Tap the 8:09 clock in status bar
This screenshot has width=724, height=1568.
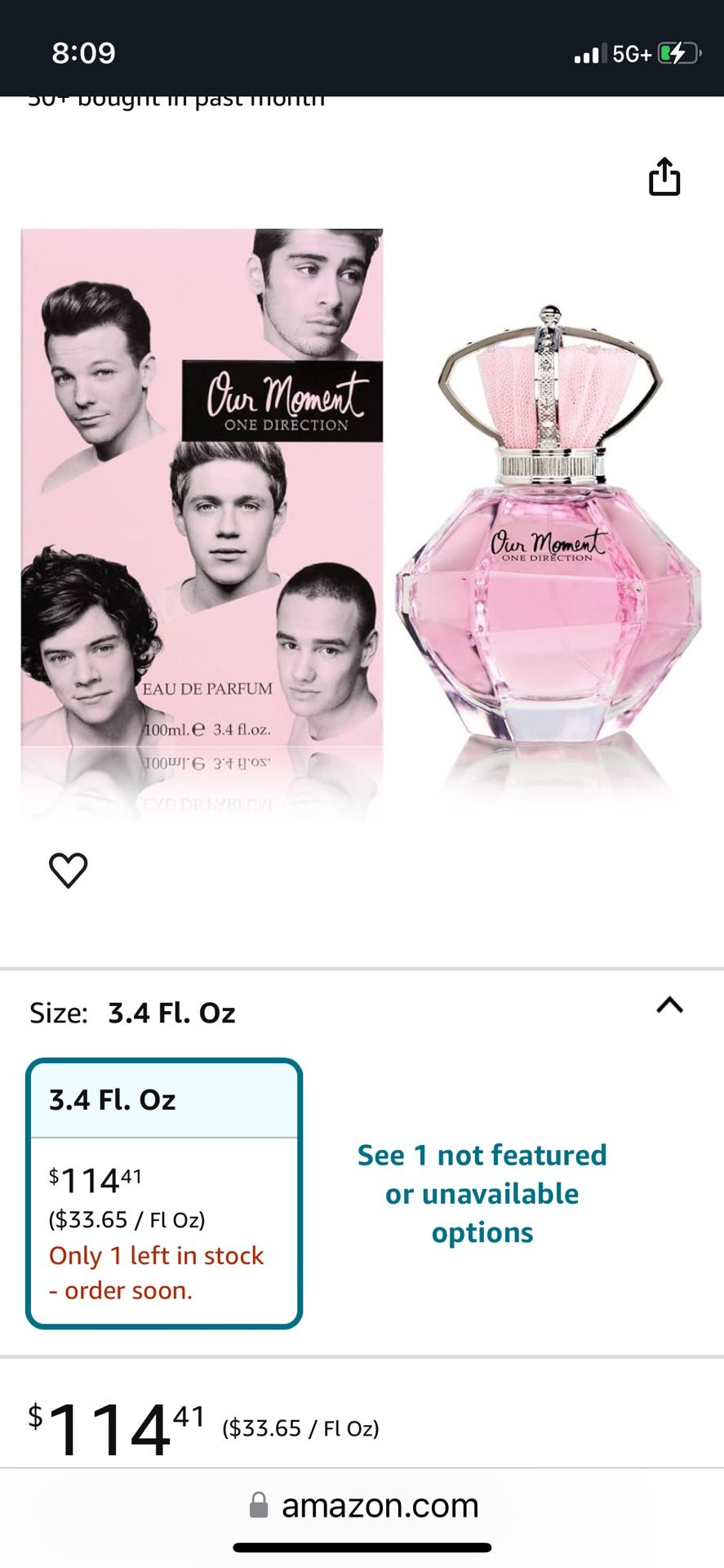tap(84, 53)
